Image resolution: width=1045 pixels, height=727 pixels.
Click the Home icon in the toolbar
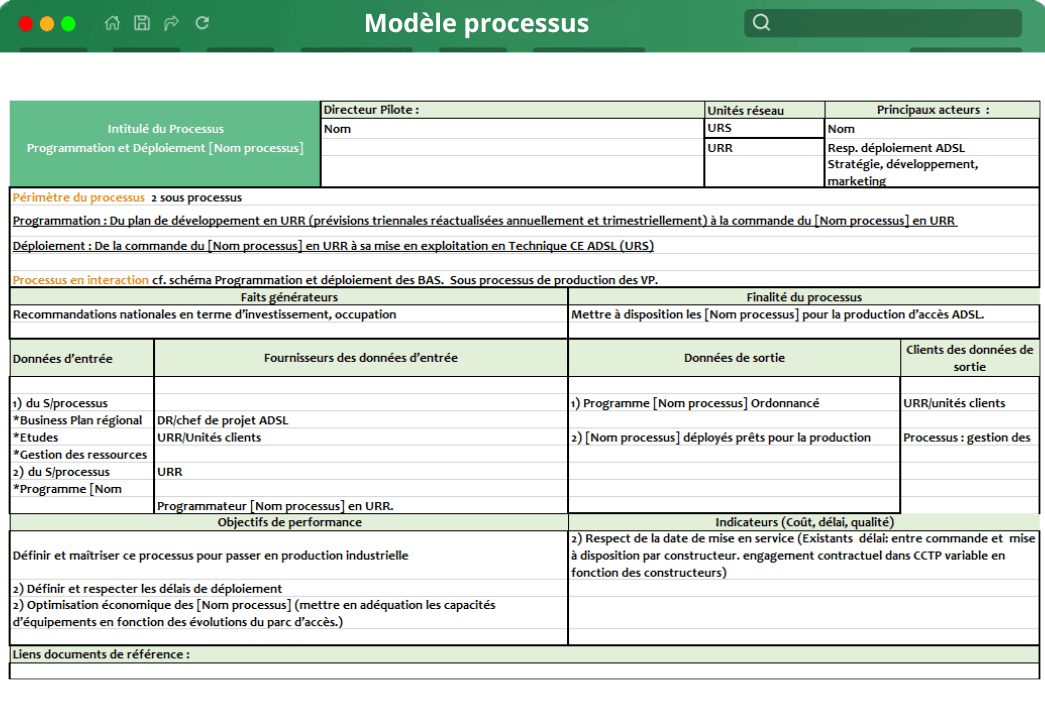[x=111, y=22]
